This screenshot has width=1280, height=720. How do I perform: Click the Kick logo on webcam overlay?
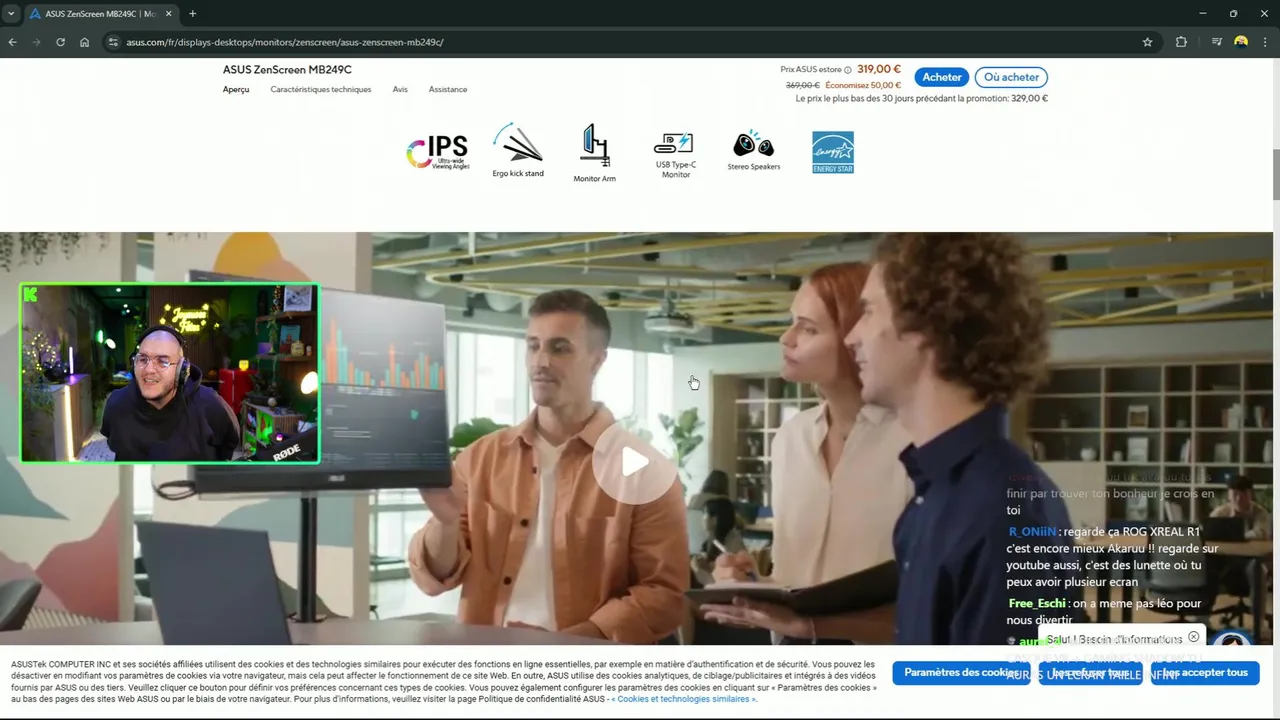pyautogui.click(x=31, y=294)
